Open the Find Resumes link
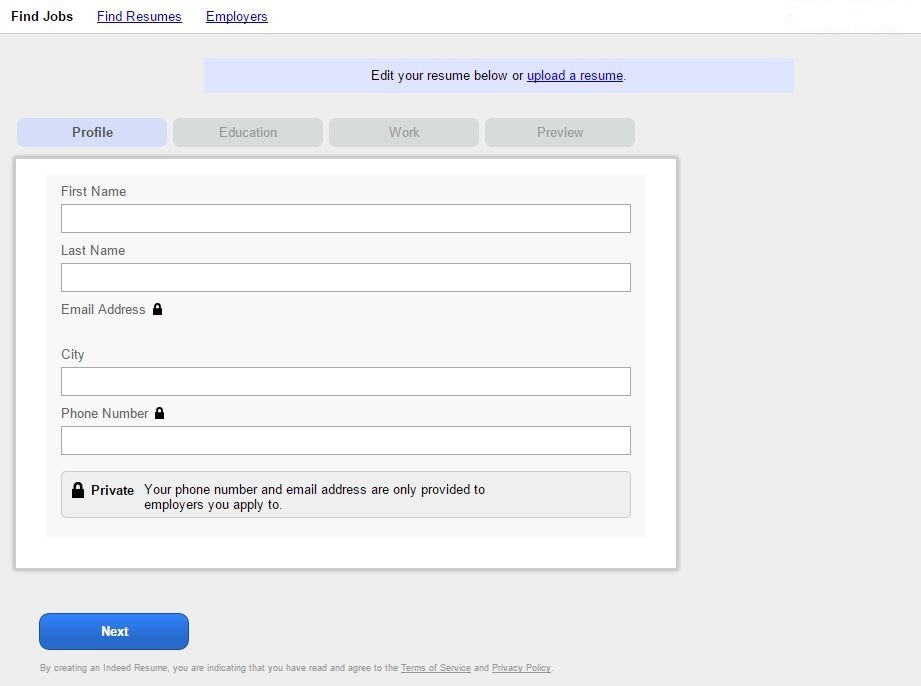This screenshot has height=686, width=921. pos(139,16)
